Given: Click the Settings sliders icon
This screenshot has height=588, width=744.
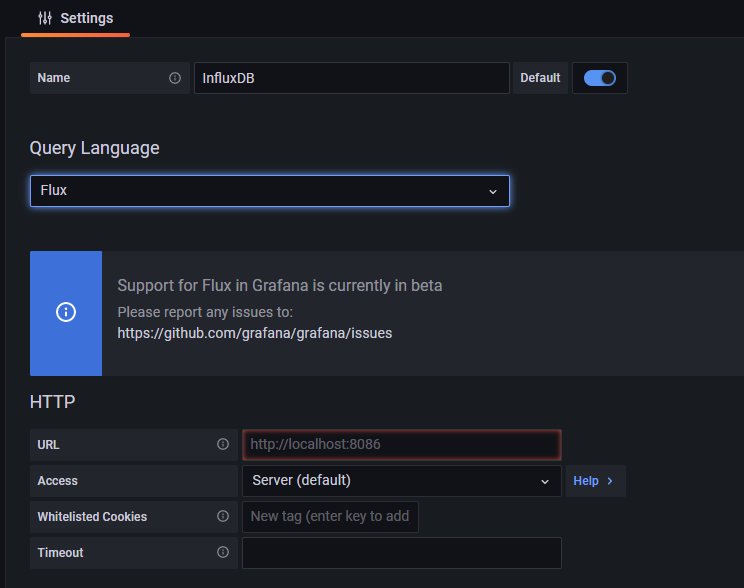Looking at the screenshot, I should click(45, 18).
